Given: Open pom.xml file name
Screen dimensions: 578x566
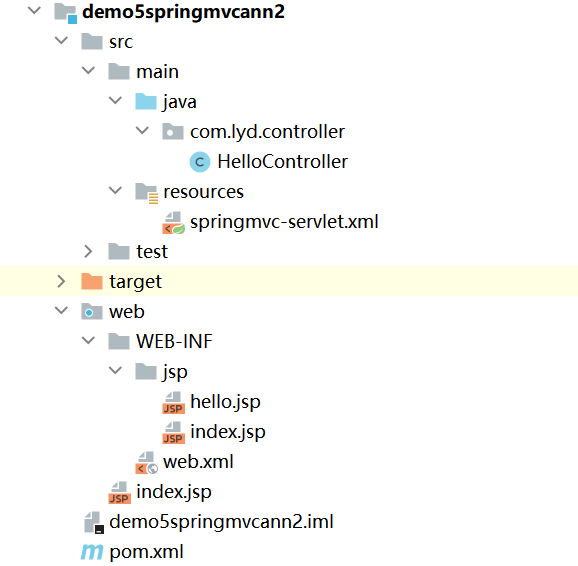Looking at the screenshot, I should coord(146,553).
